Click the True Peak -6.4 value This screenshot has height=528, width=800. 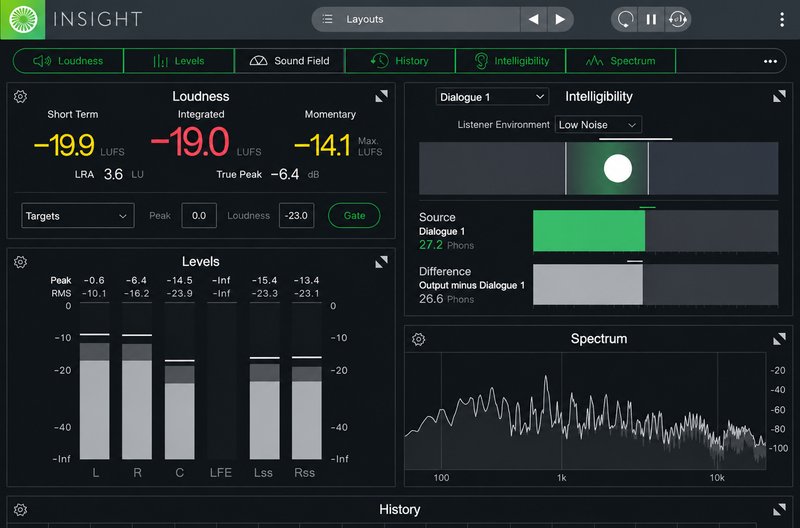click(285, 174)
